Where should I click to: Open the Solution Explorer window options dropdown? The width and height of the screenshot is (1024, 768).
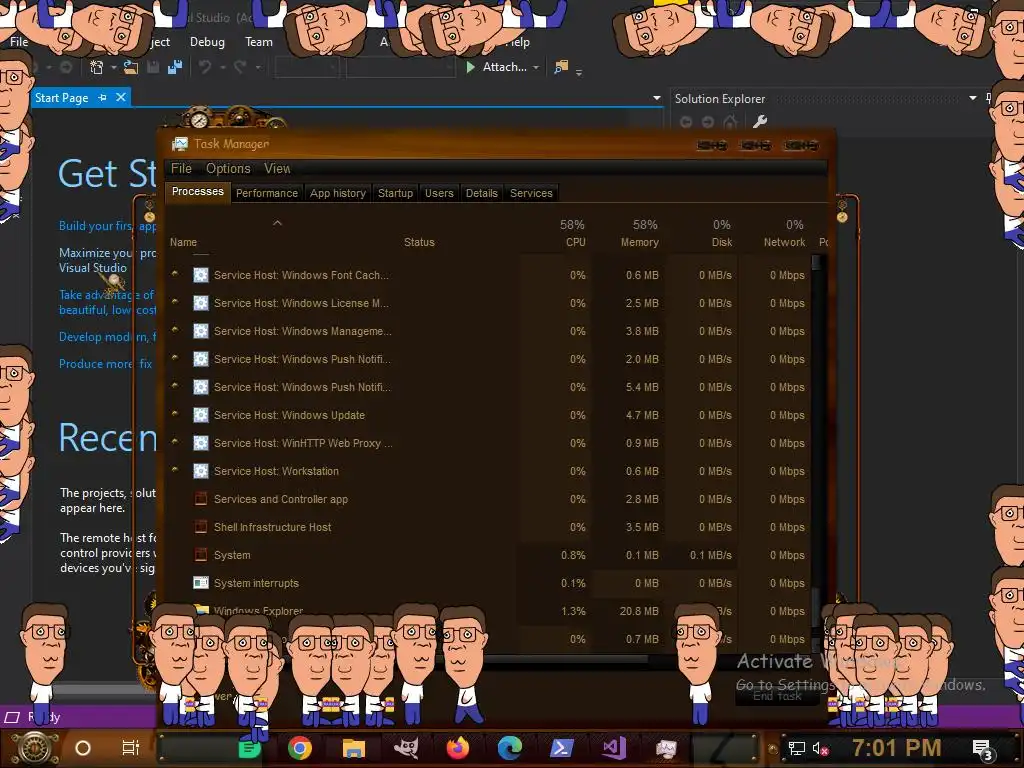tap(972, 98)
